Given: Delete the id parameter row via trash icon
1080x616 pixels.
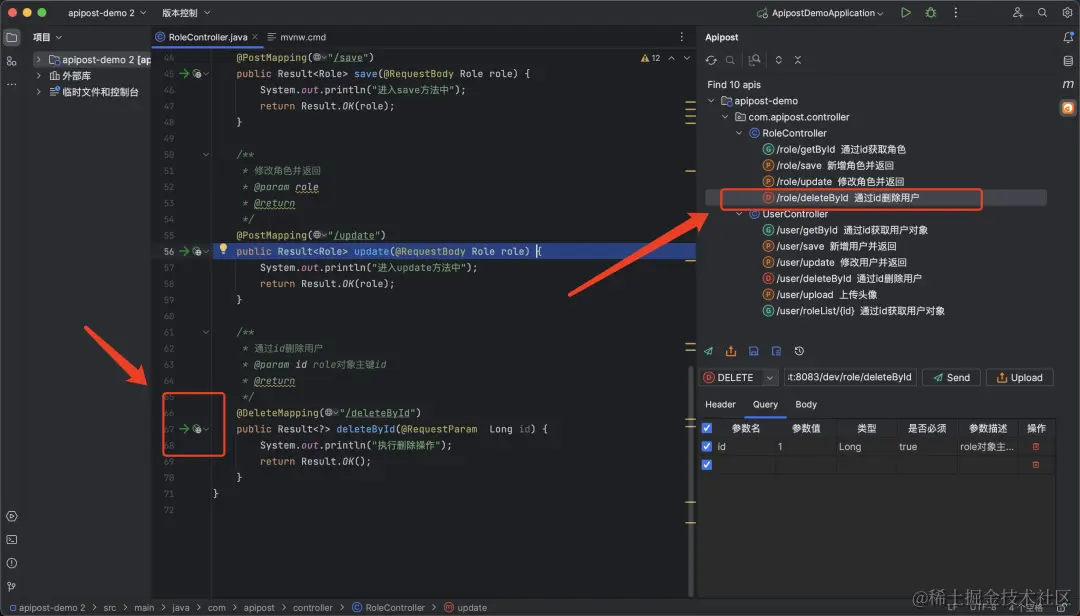Looking at the screenshot, I should pos(1035,446).
